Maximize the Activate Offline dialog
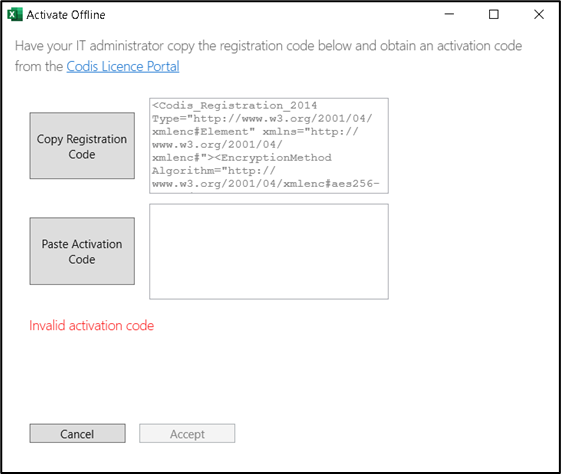 click(x=494, y=14)
